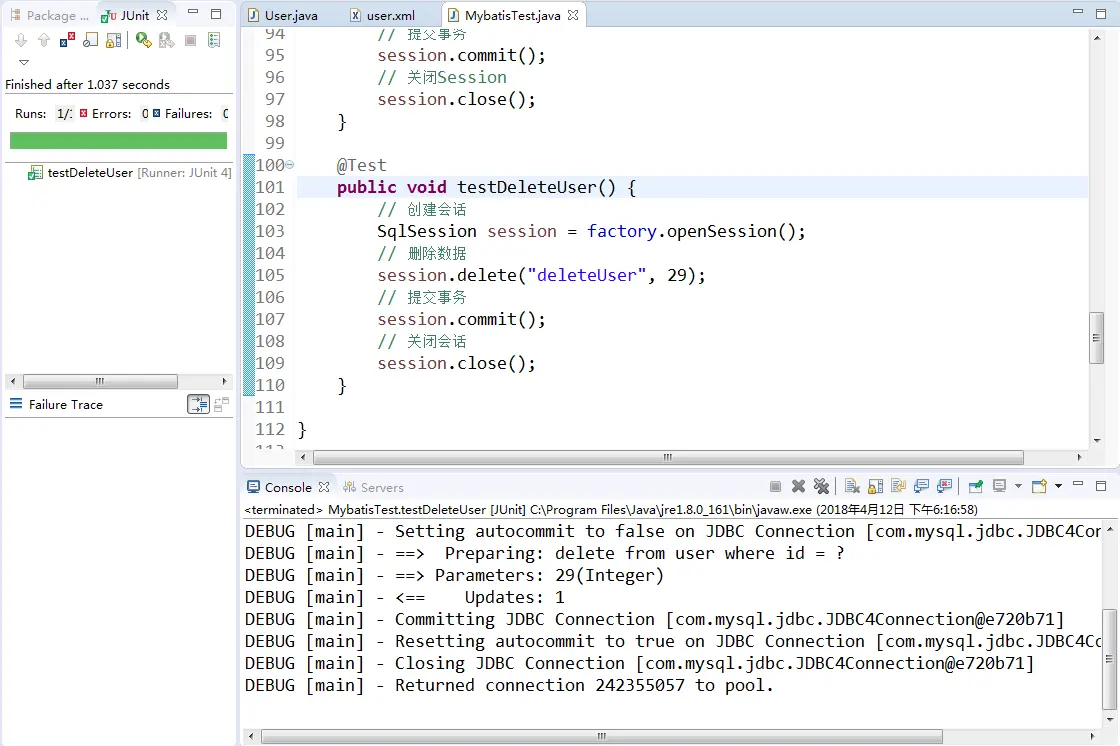This screenshot has width=1120, height=746.
Task: Click editor scroll down arrow
Action: pos(1096,441)
